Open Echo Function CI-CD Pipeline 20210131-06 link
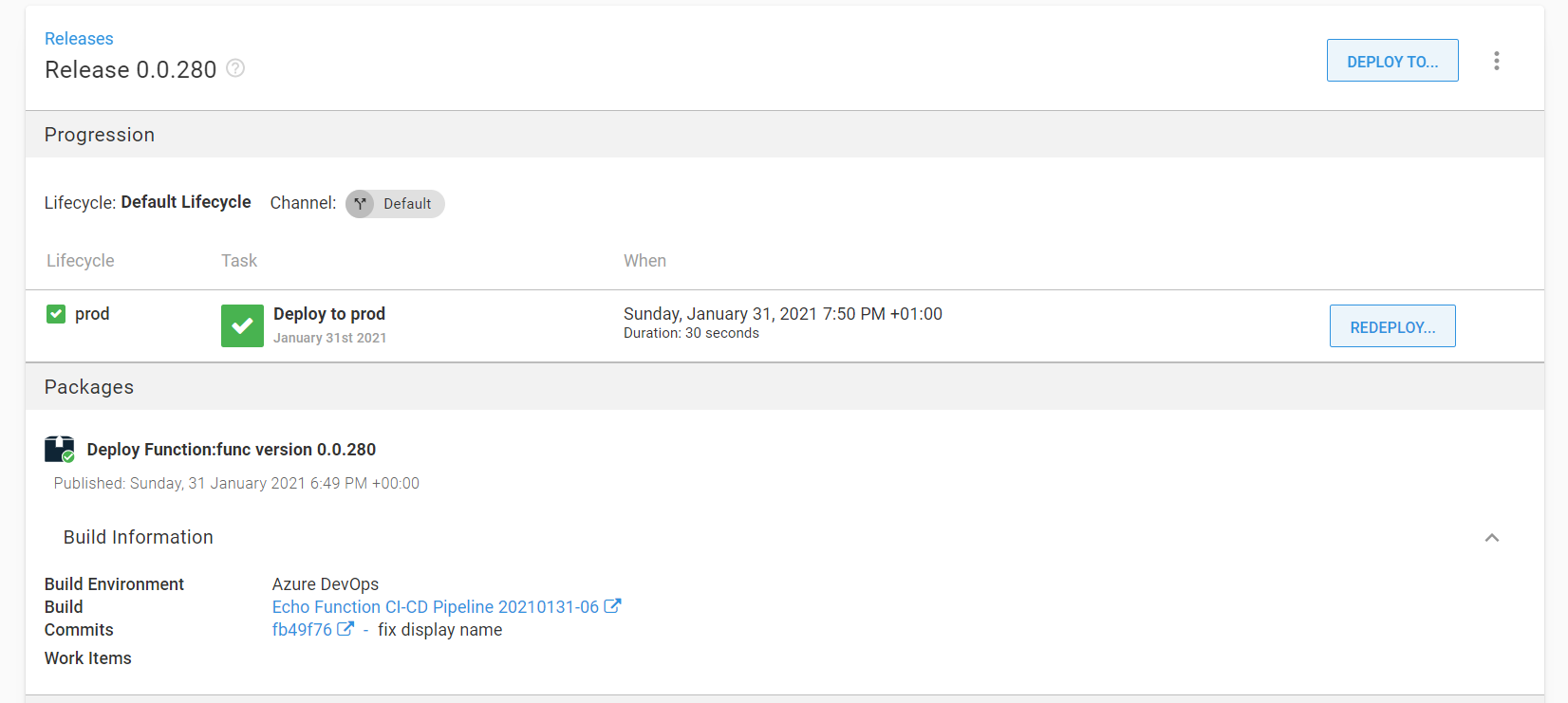The width and height of the screenshot is (1568, 703). pyautogui.click(x=436, y=607)
